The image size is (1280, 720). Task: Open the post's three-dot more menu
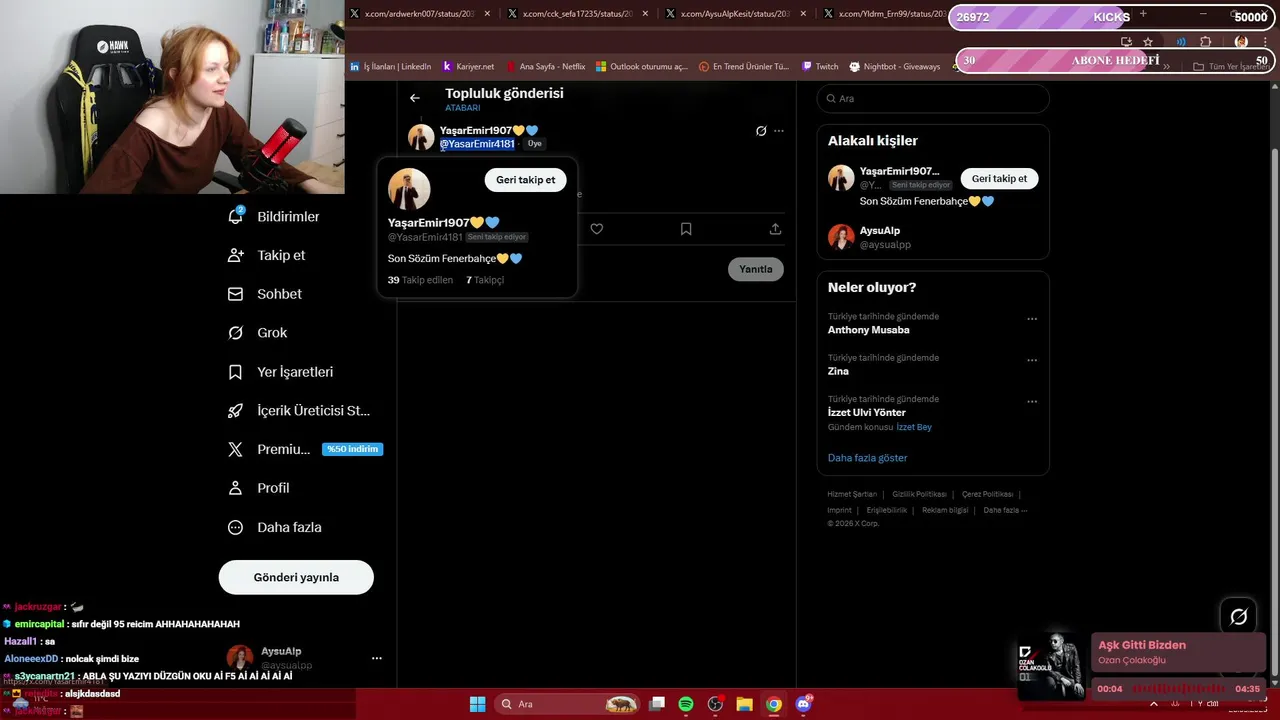coord(779,131)
